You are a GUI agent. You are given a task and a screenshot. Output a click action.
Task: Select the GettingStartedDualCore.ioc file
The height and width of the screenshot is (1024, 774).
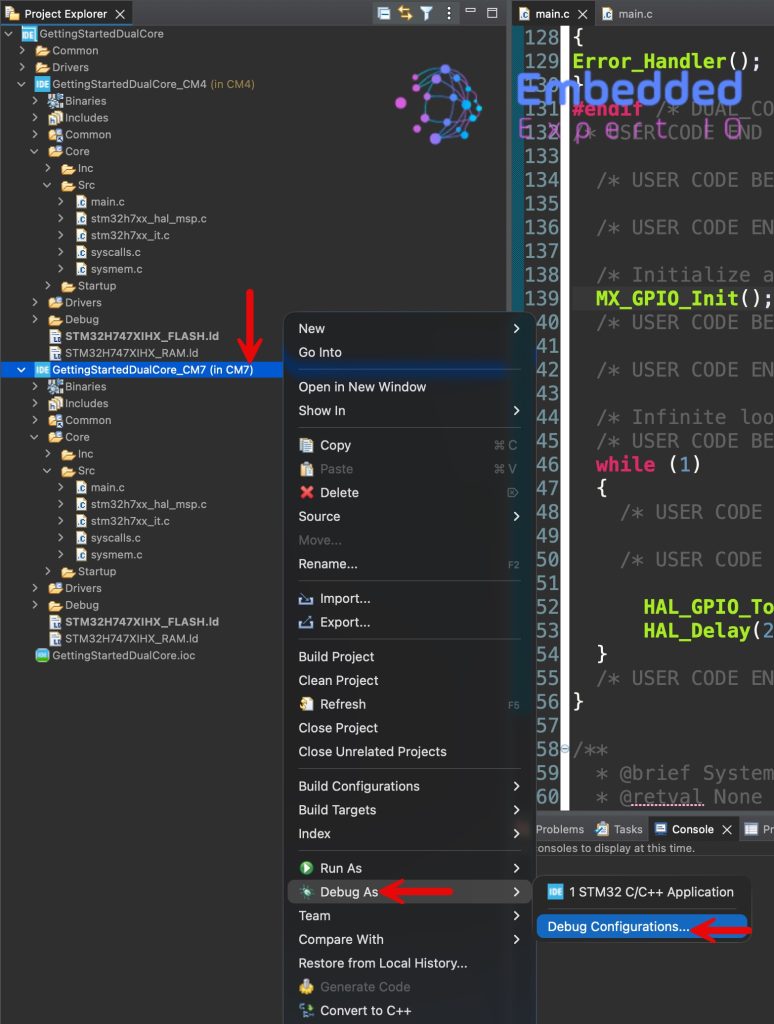coord(110,655)
